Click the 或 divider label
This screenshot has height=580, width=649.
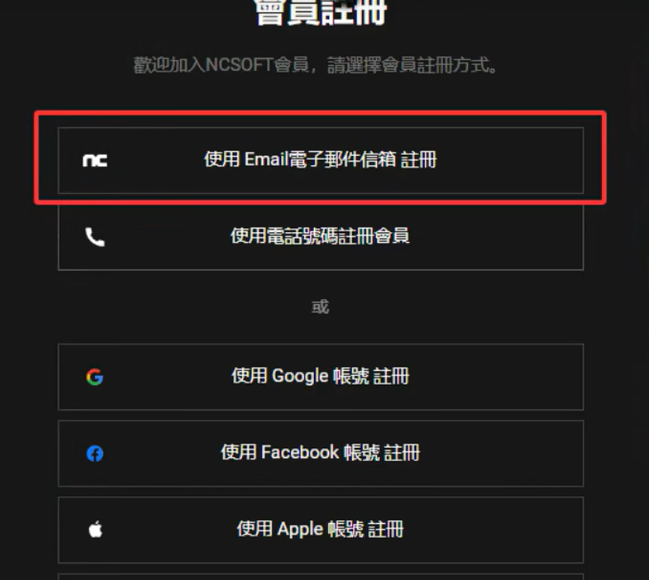pyautogui.click(x=320, y=307)
